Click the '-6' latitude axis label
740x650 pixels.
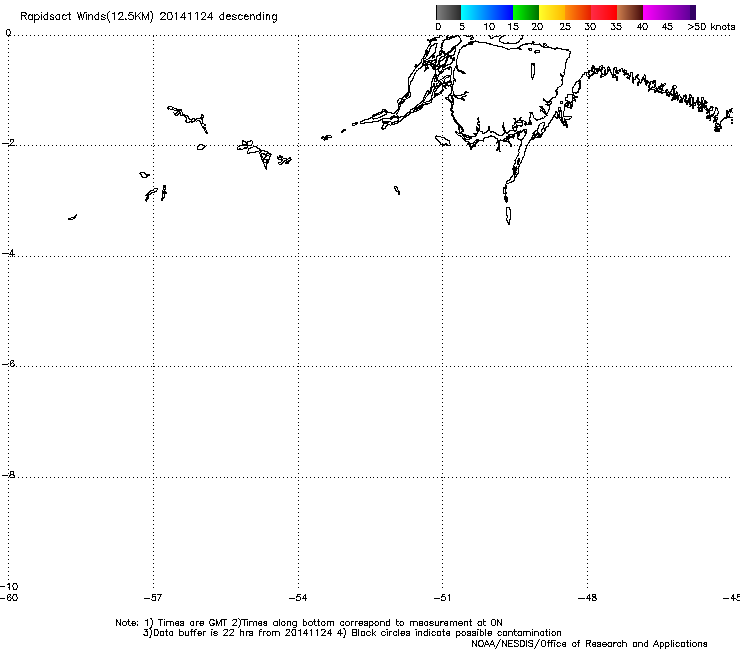pos(8,364)
